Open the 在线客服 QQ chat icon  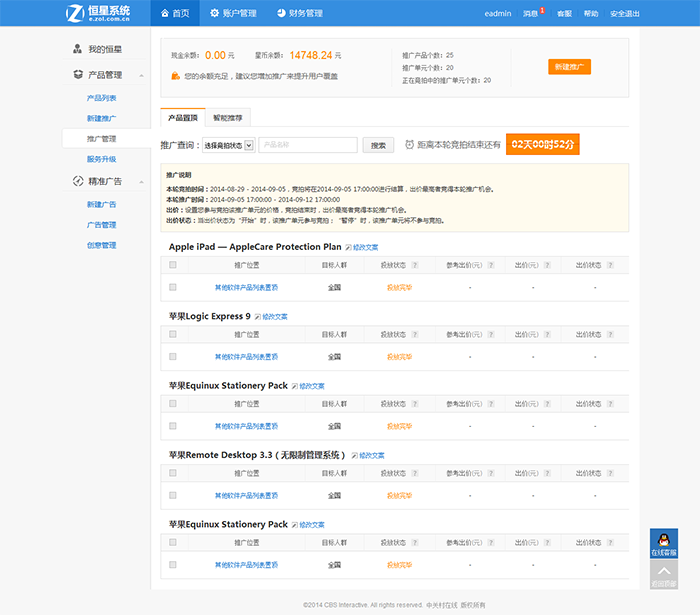(664, 540)
